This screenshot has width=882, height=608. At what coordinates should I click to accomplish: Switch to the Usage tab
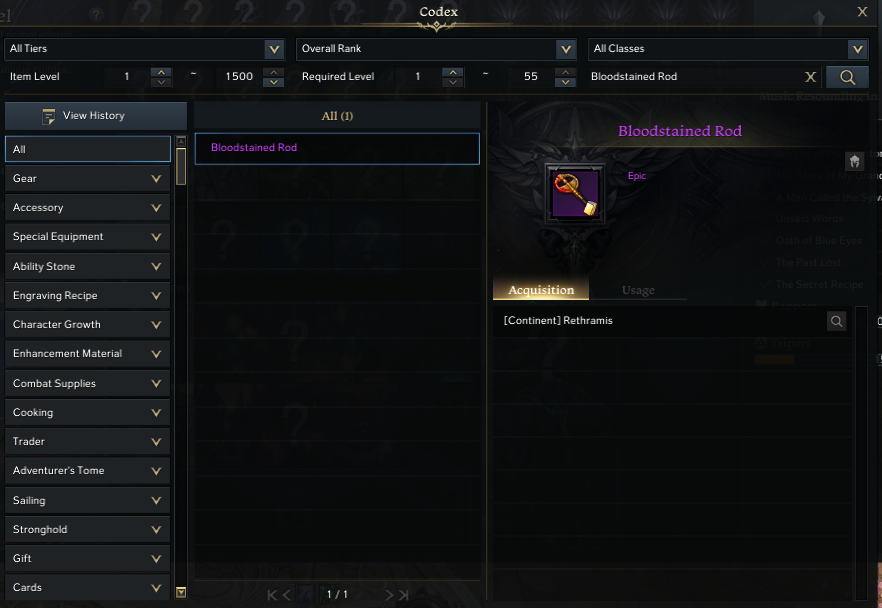(x=638, y=290)
